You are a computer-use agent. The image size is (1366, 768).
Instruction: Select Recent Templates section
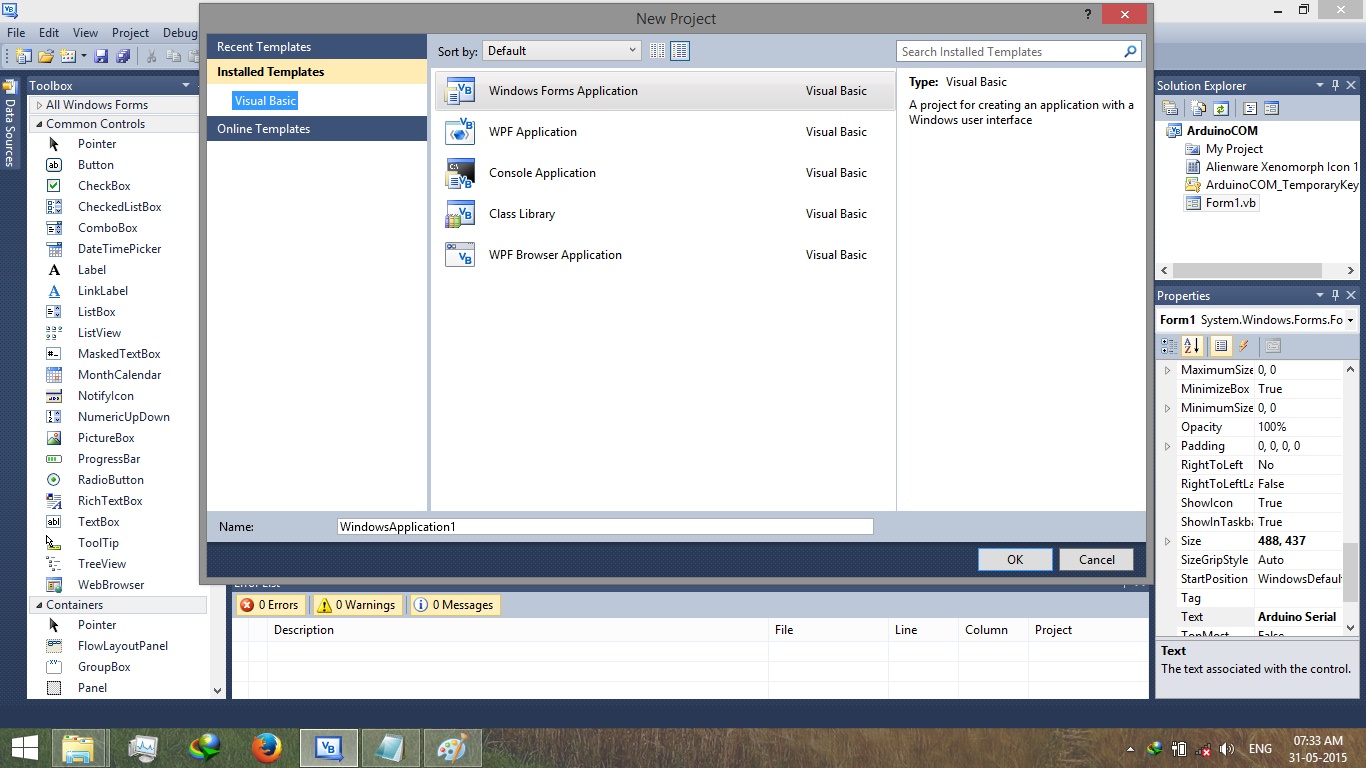pyautogui.click(x=317, y=47)
